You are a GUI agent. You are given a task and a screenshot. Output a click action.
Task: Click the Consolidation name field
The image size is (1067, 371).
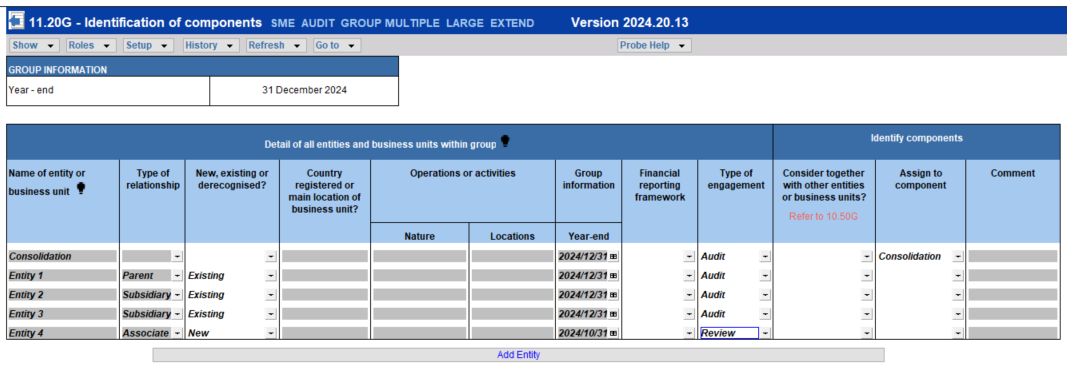point(63,257)
